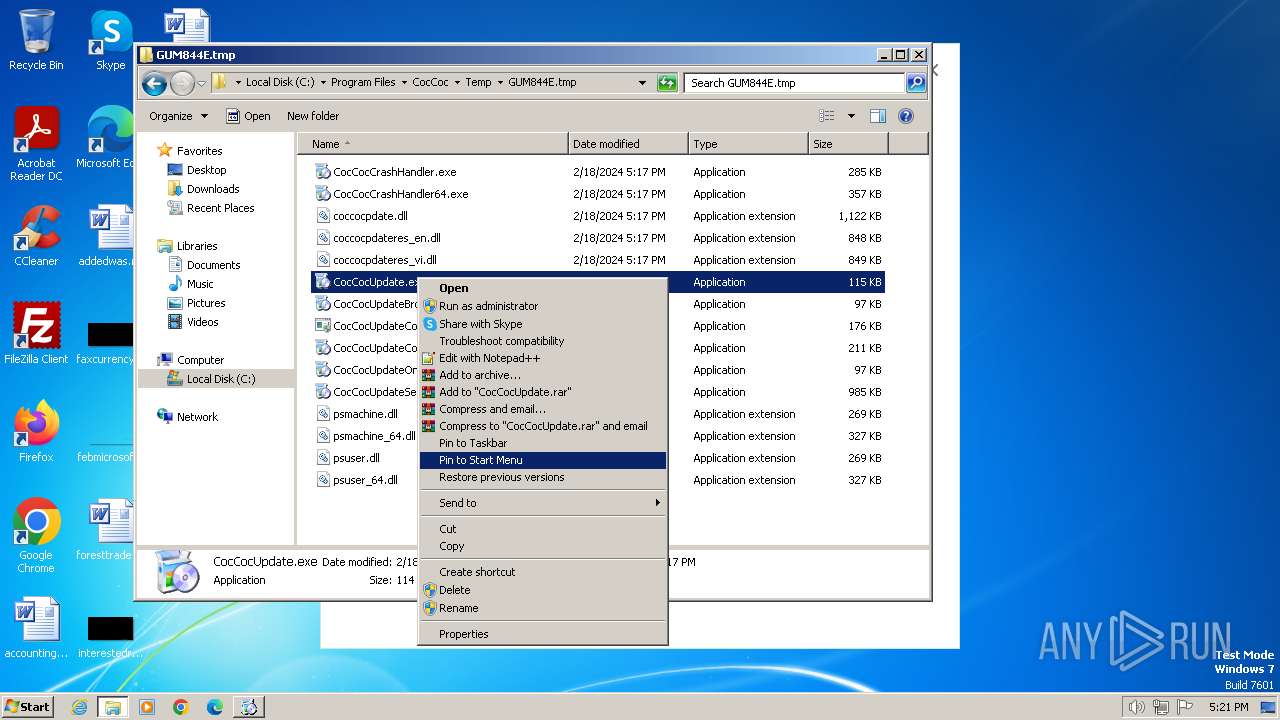
Task: Click the Open toolbar button
Action: click(x=248, y=116)
